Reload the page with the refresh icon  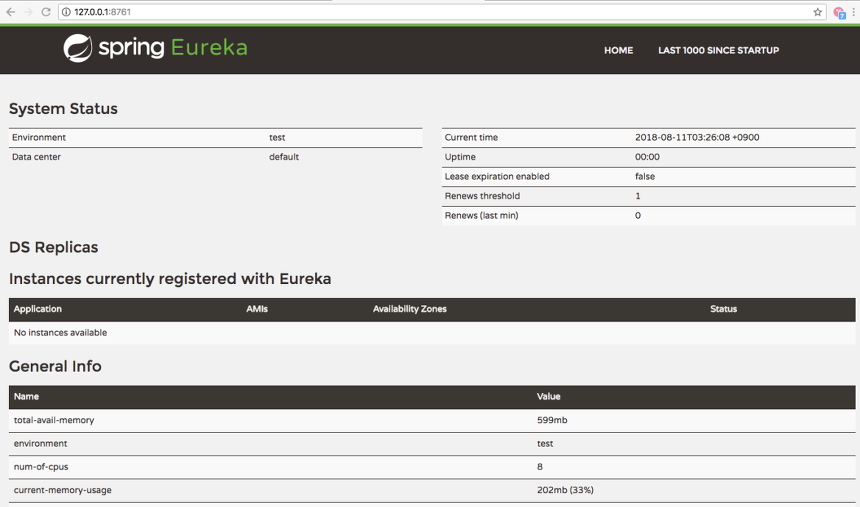tap(46, 12)
